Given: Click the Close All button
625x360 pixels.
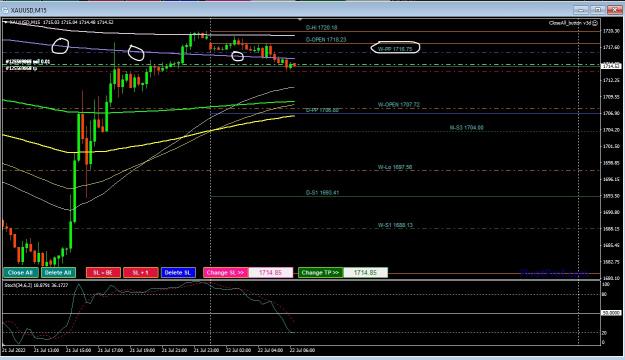Looking at the screenshot, I should click(21, 273).
